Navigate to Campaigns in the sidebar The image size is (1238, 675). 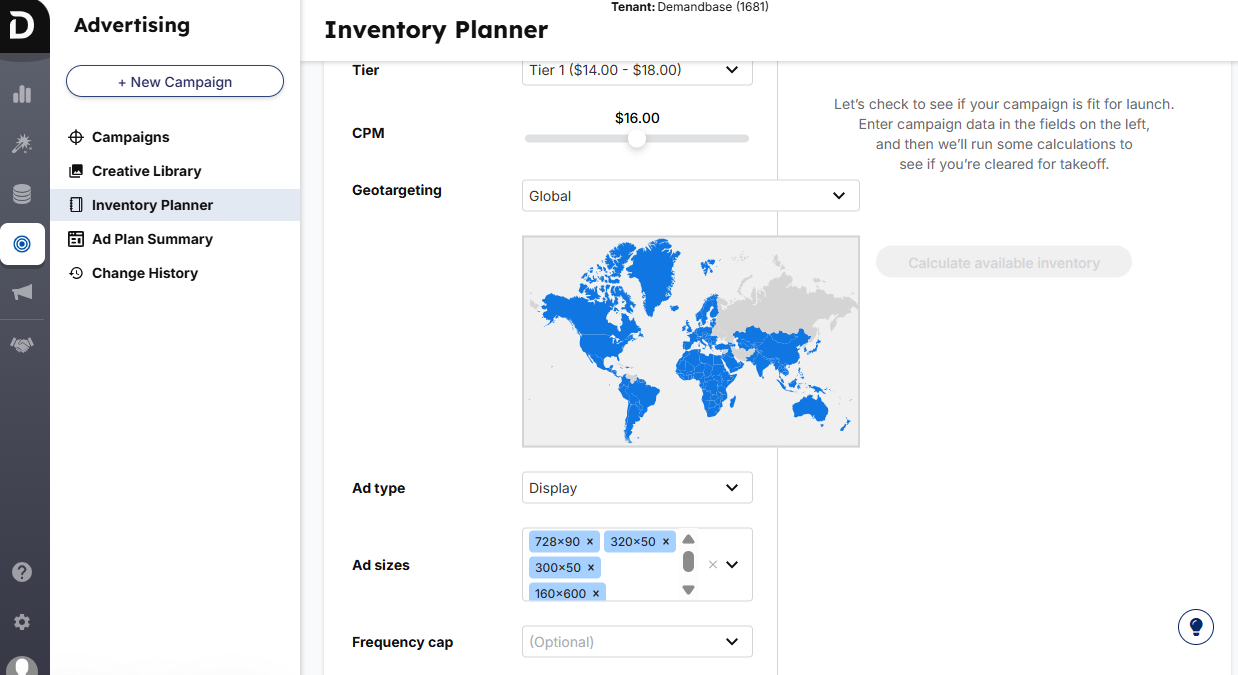129,137
